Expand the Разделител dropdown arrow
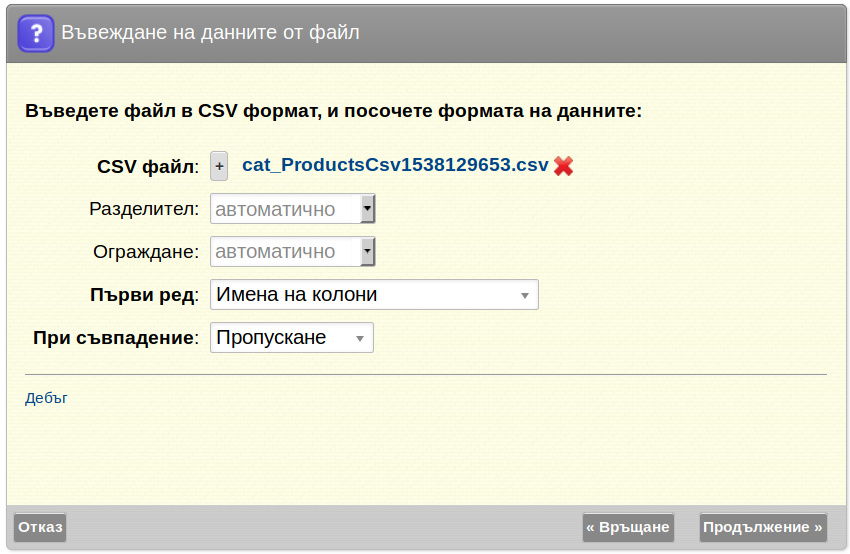The height and width of the screenshot is (554, 850). tap(368, 209)
